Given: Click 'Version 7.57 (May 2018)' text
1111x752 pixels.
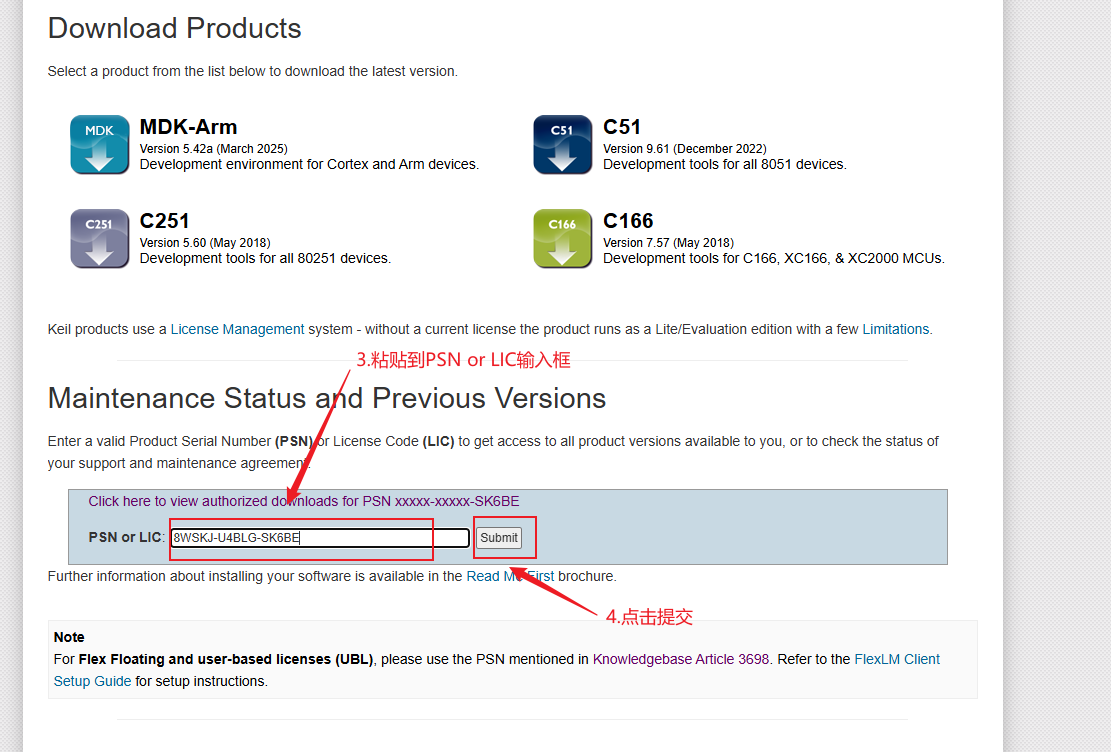Looking at the screenshot, I should (x=668, y=243).
